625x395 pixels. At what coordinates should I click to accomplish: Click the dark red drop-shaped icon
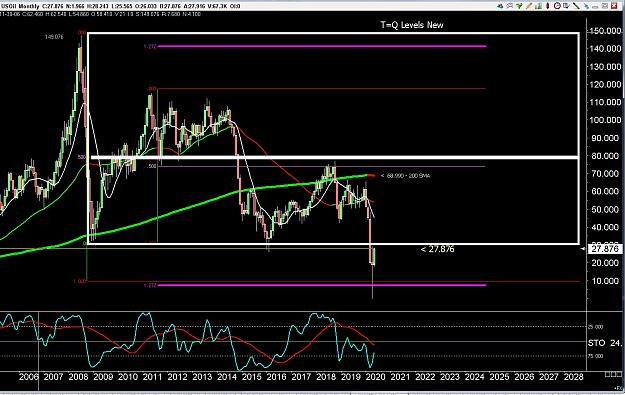tap(548, 6)
